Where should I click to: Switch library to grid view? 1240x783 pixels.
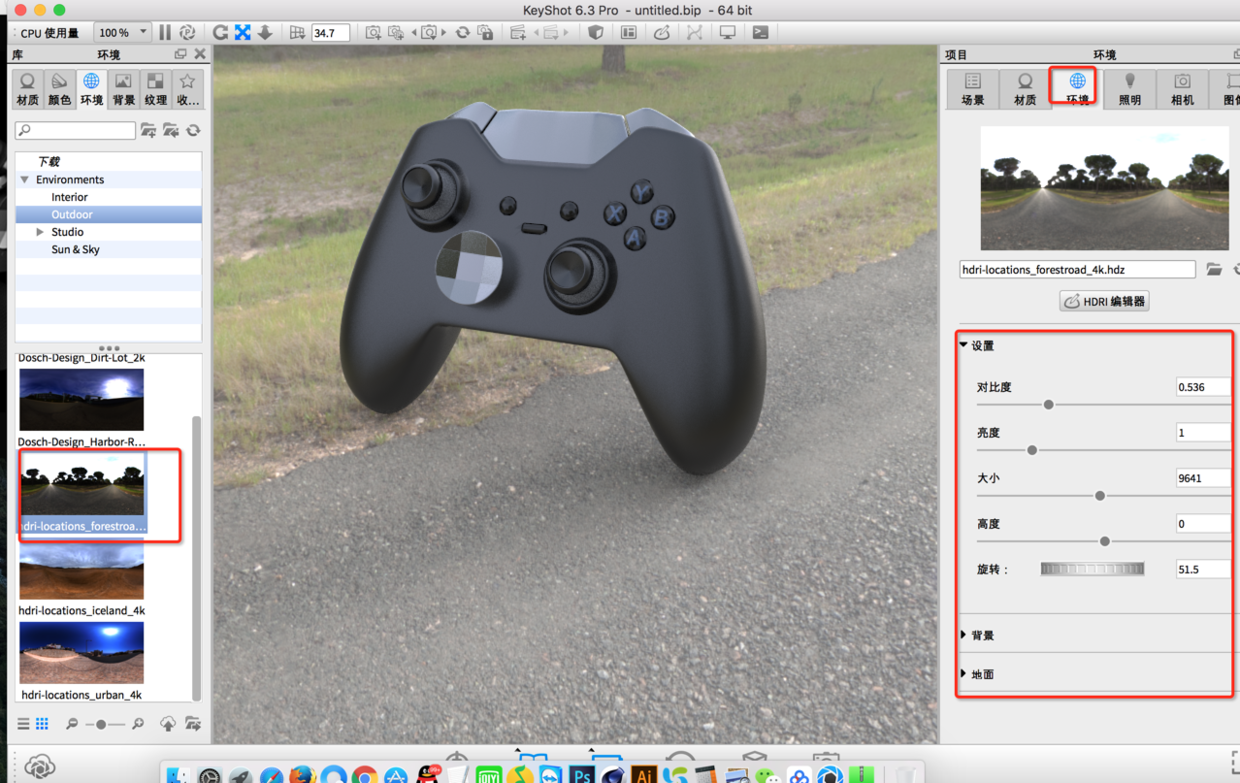coord(42,724)
